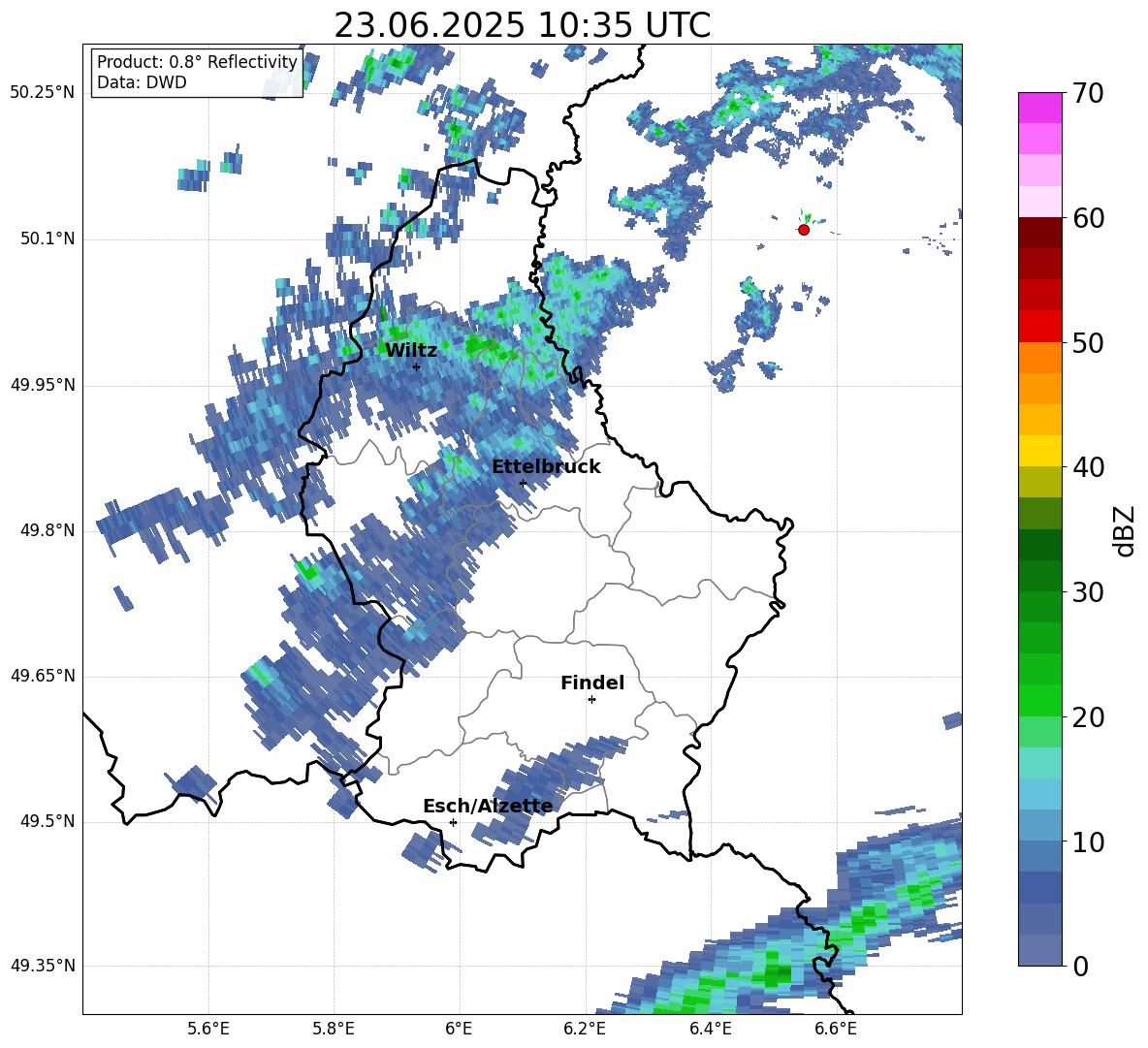Click the 6.2°E longitude label
Image resolution: width=1148 pixels, height=1048 pixels.
tap(585, 1029)
